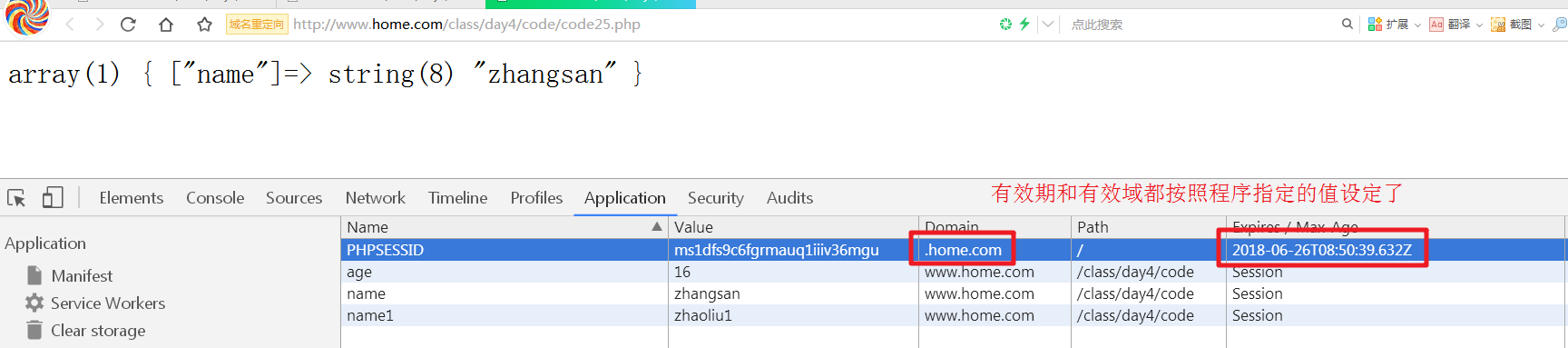Click the .home.com domain cell

(x=963, y=250)
